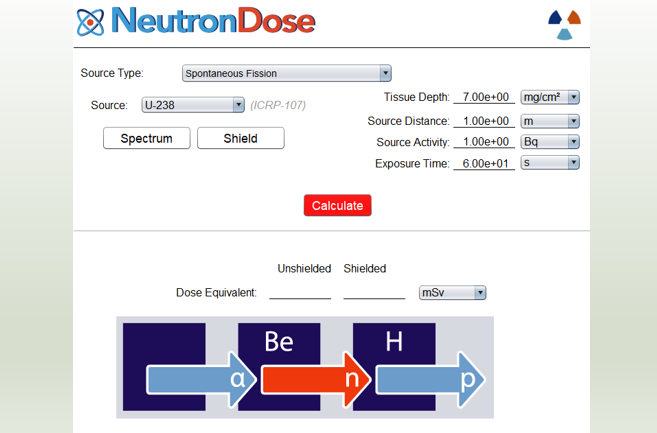This screenshot has width=657, height=433.
Task: Click the alpha particle arrow
Action: [201, 380]
